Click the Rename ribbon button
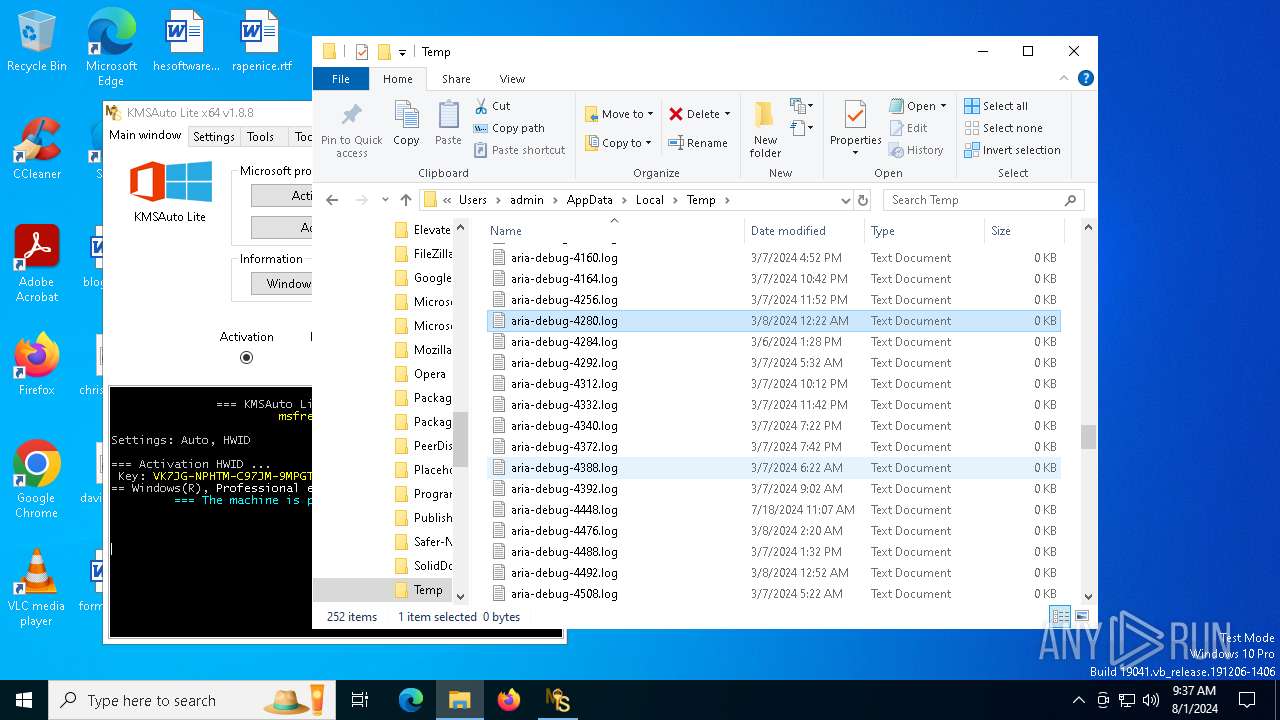The height and width of the screenshot is (720, 1280). (697, 143)
